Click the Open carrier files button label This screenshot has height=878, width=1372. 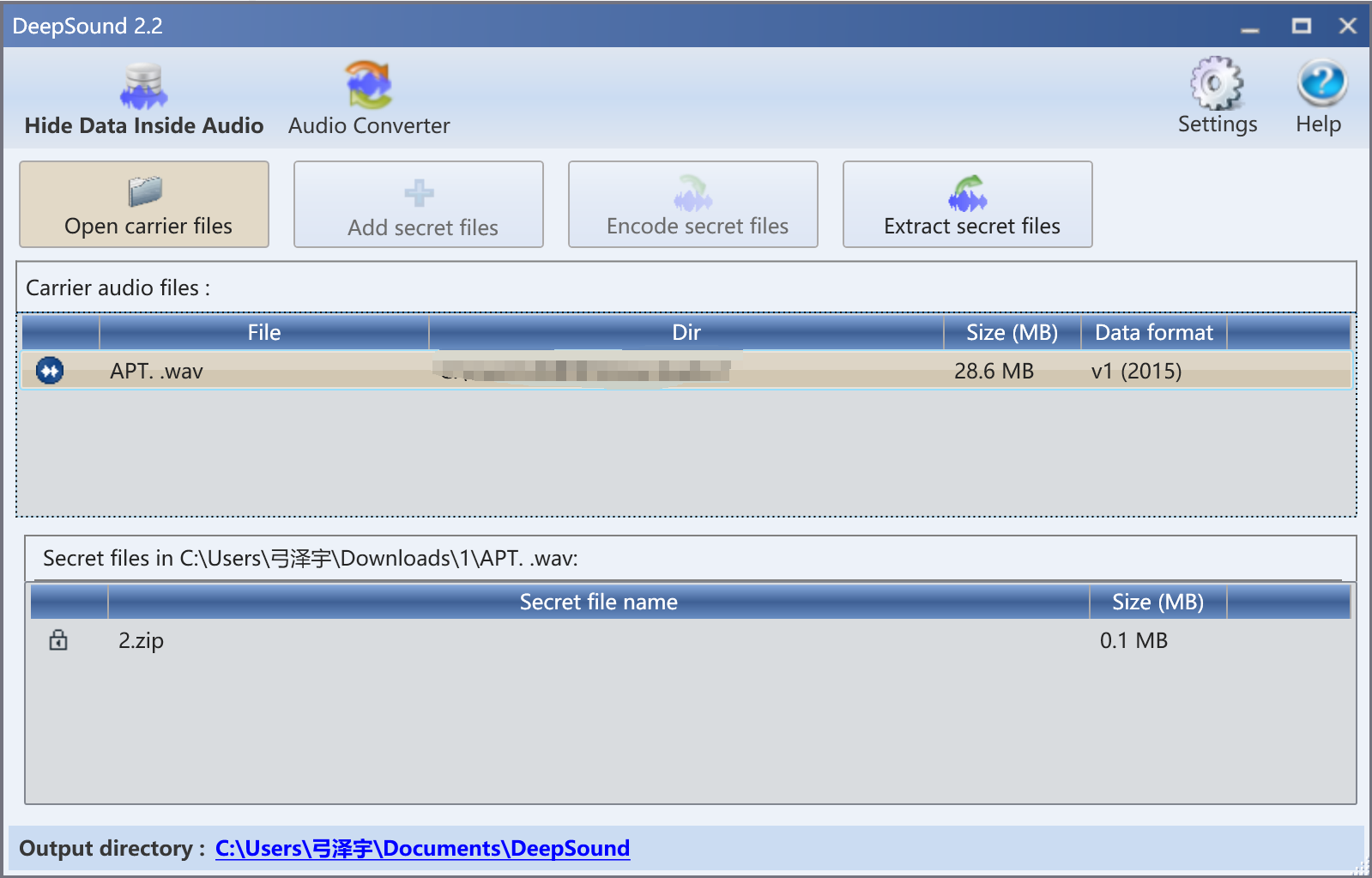click(148, 226)
